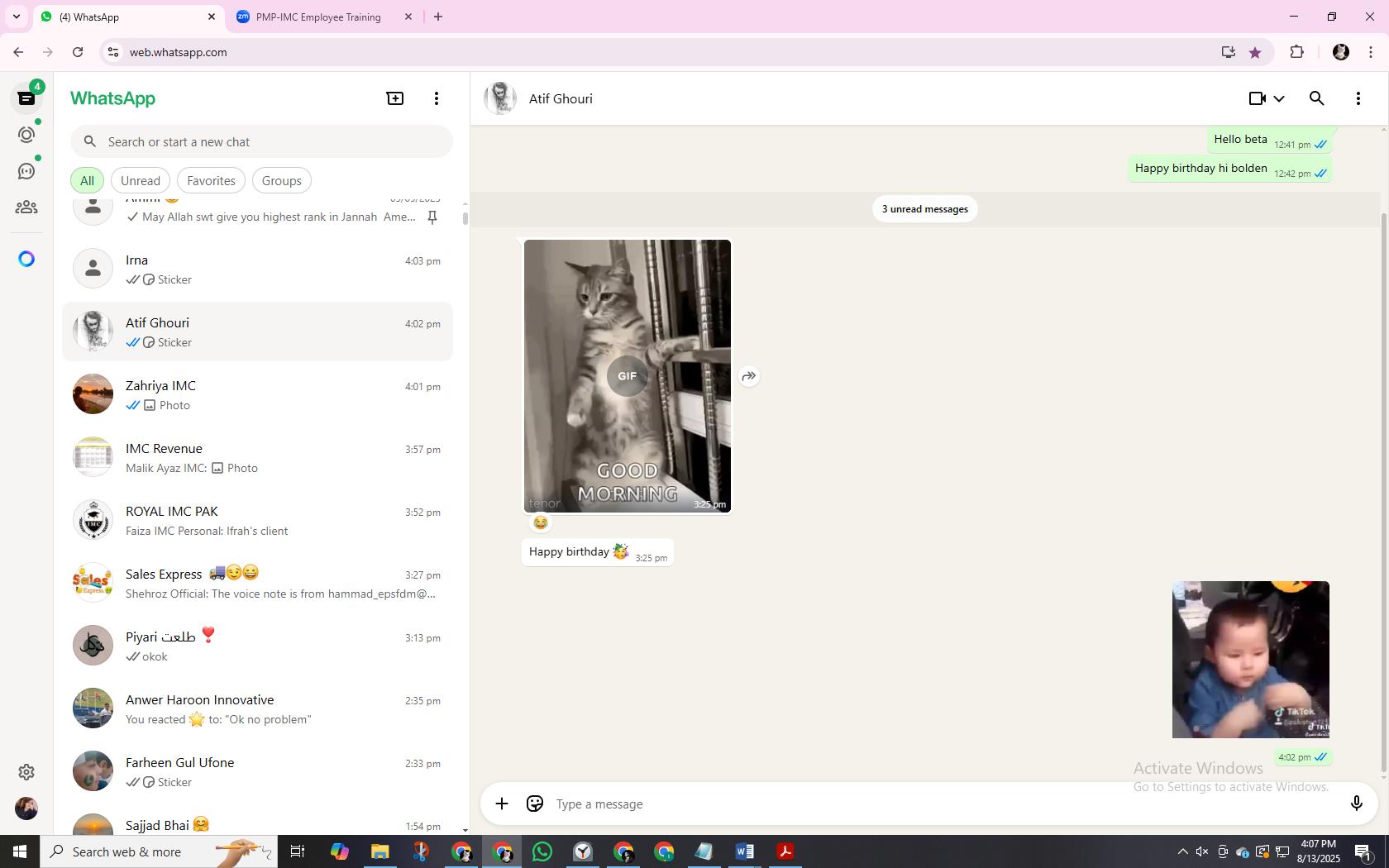Open the IMC Revenue group chat

(257, 457)
